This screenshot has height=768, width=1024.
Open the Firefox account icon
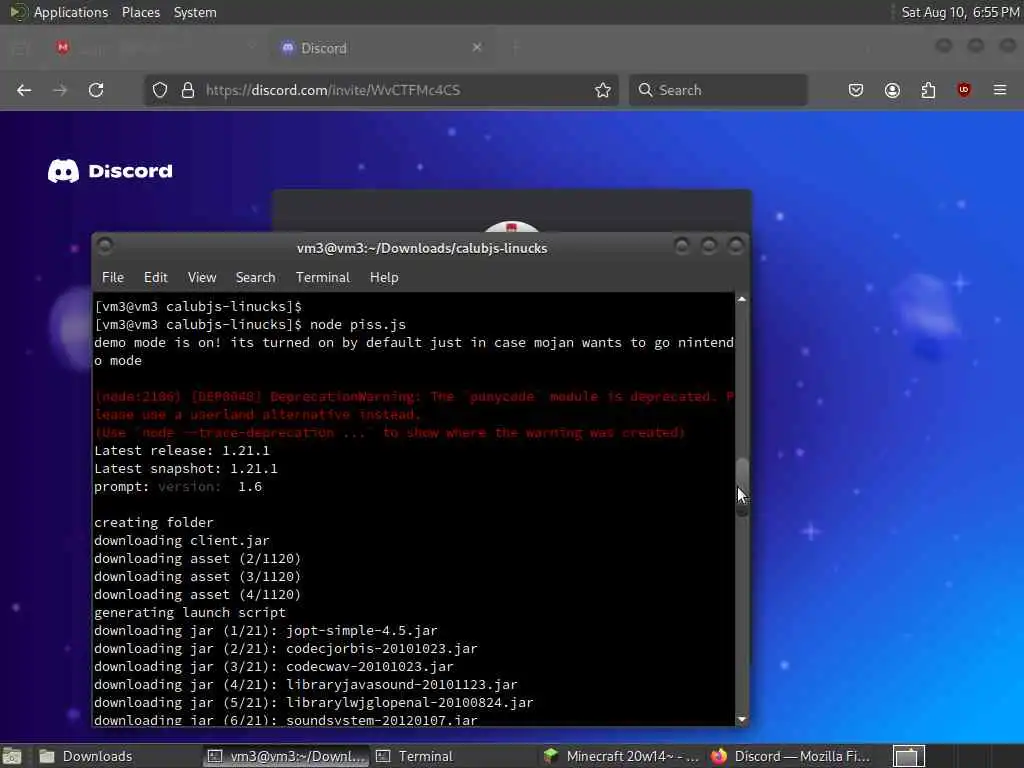[892, 90]
